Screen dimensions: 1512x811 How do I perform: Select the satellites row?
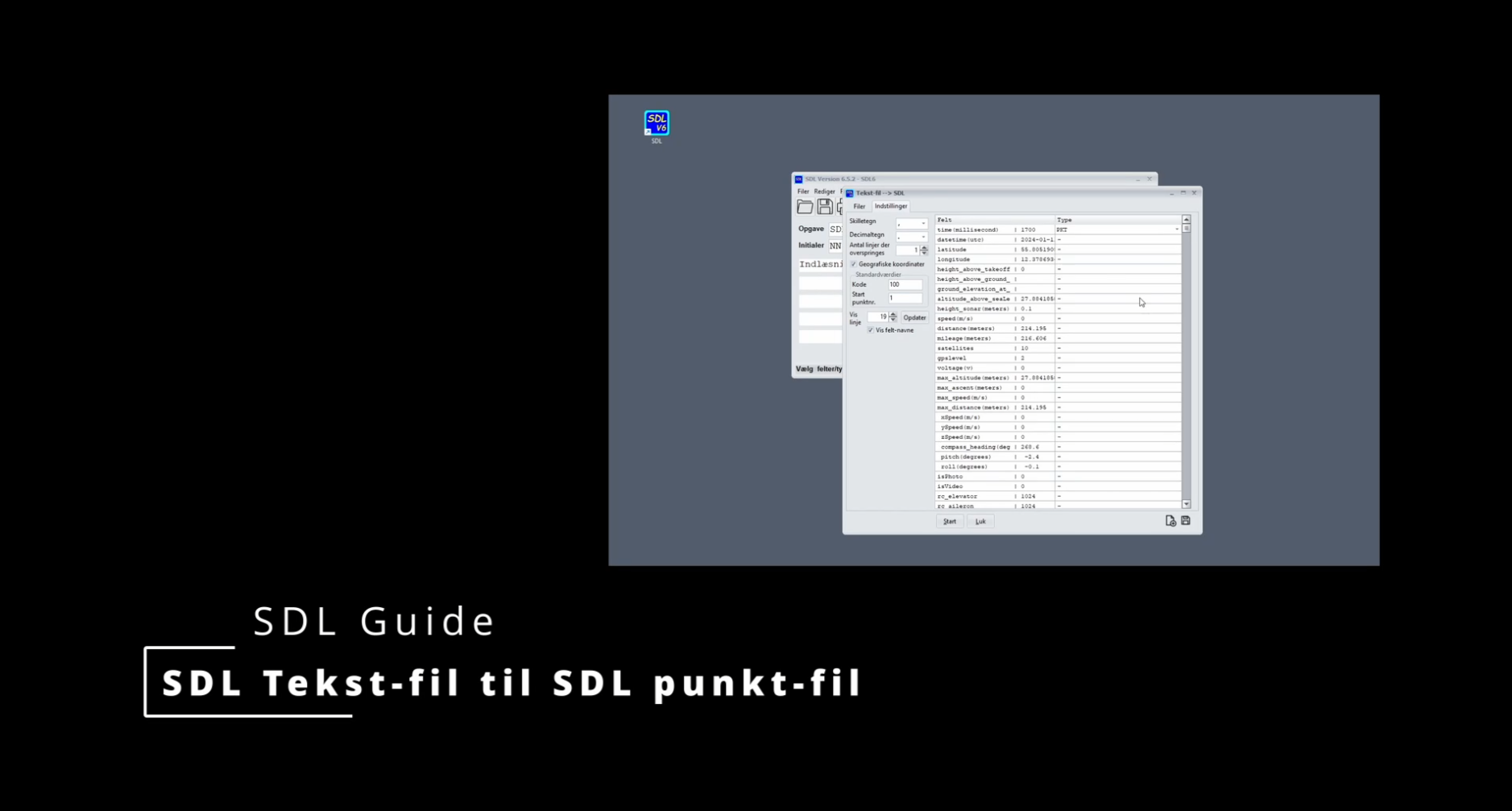(x=1058, y=348)
